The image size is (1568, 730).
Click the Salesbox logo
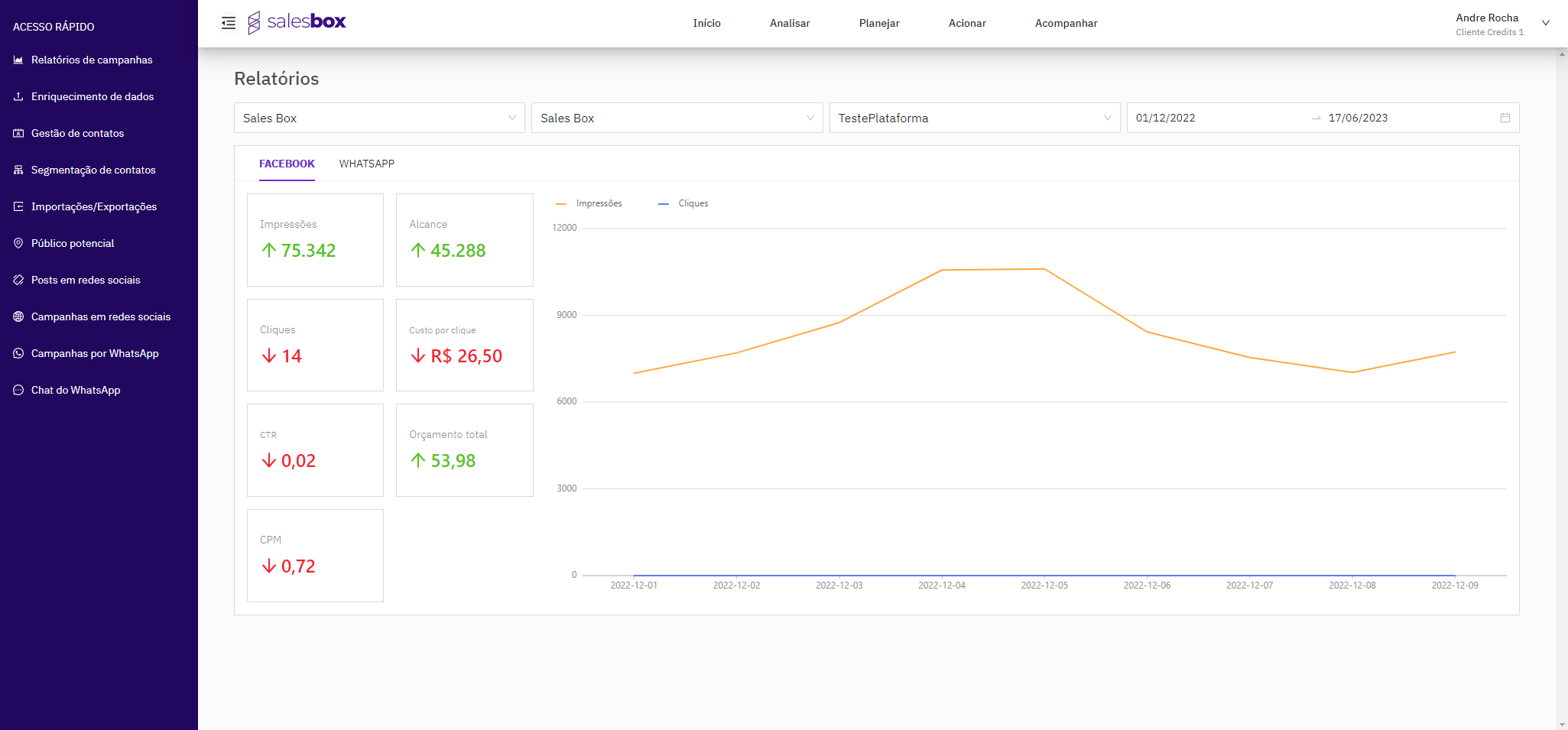coord(297,22)
